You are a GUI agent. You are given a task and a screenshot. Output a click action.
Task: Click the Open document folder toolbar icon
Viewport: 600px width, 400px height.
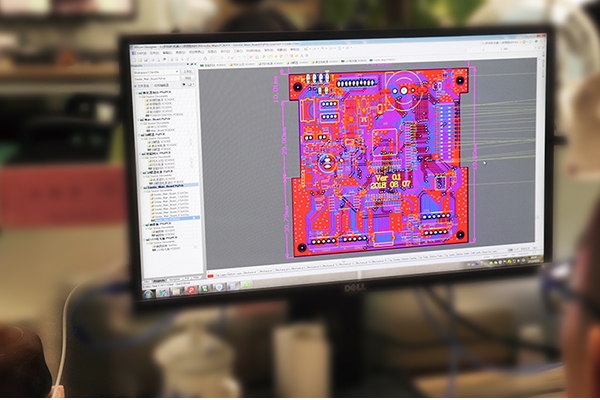[x=140, y=60]
